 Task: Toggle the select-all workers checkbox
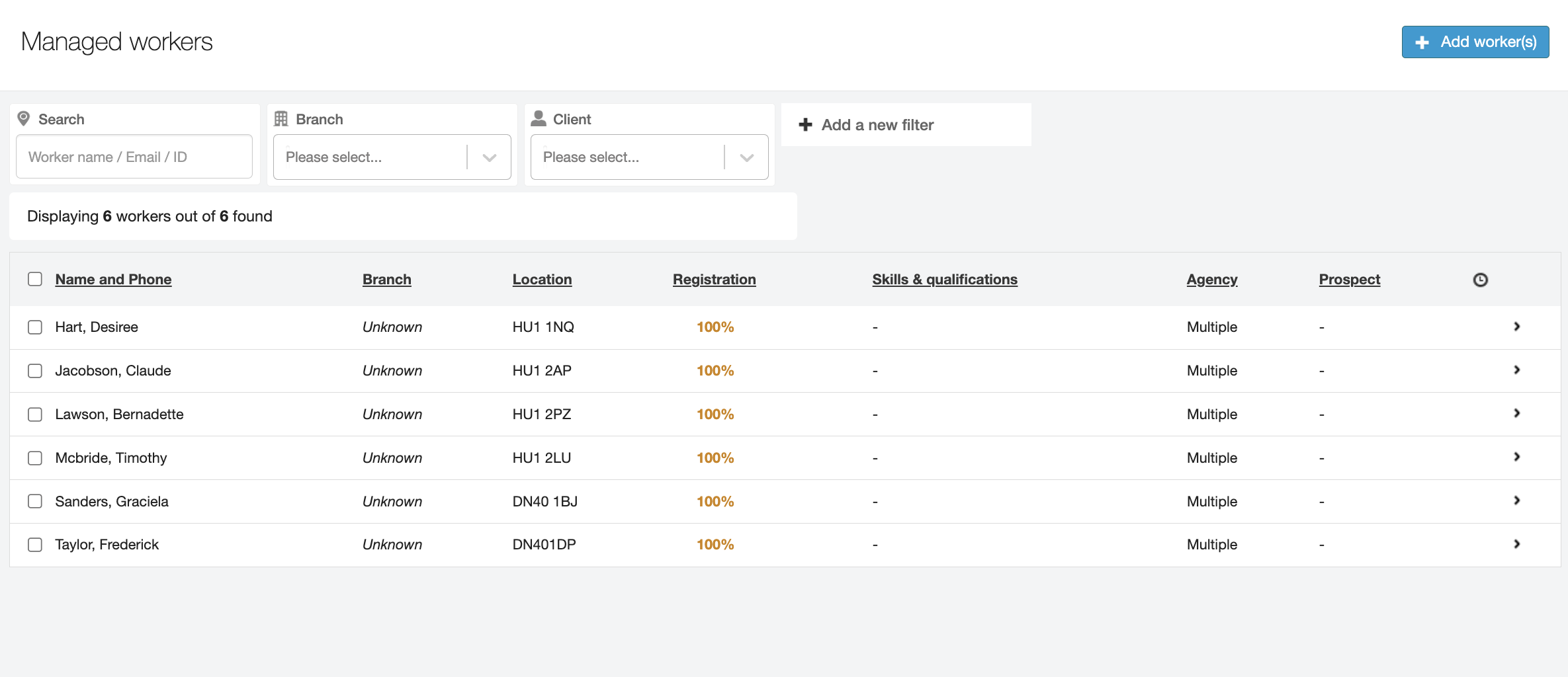tap(35, 279)
